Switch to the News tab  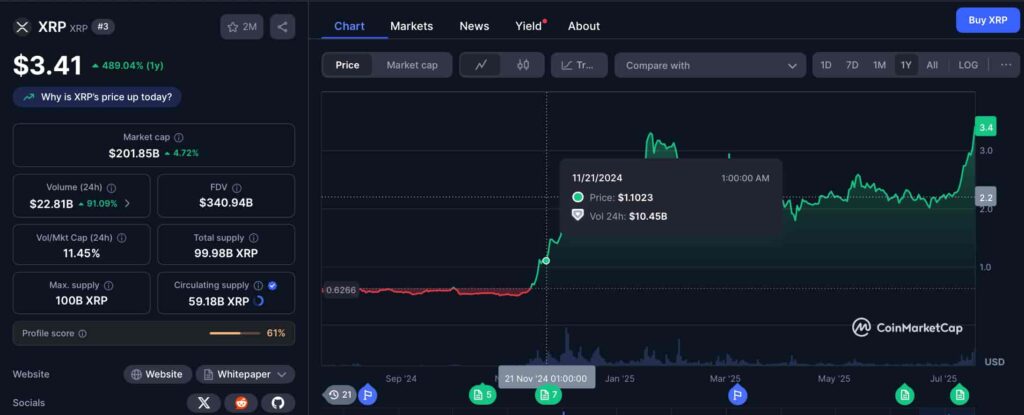tap(474, 26)
